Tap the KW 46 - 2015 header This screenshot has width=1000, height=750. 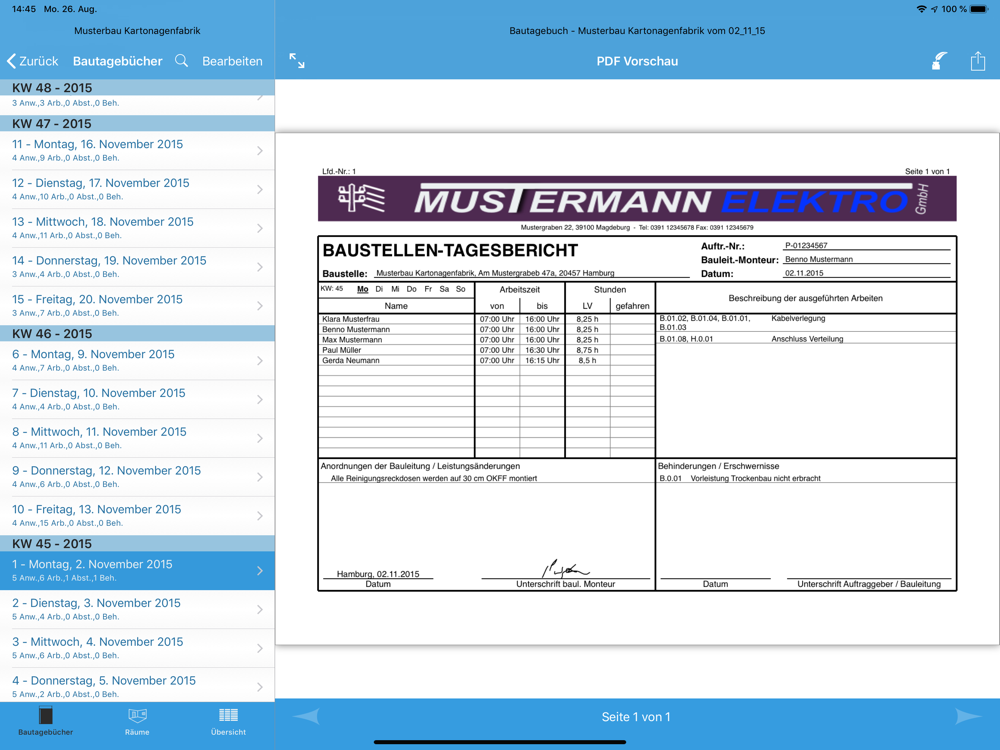137,334
